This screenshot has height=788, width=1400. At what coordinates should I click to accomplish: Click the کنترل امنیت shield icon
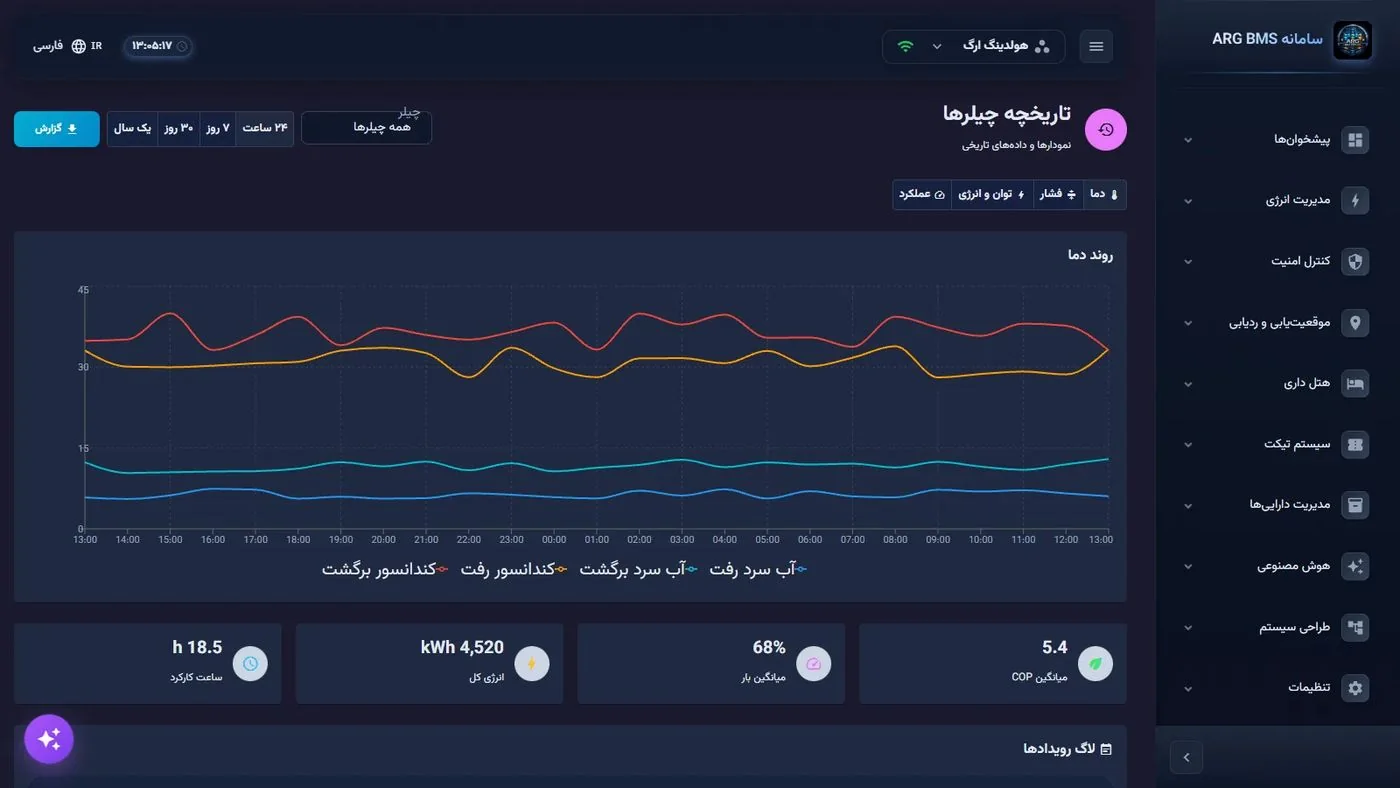click(x=1355, y=262)
